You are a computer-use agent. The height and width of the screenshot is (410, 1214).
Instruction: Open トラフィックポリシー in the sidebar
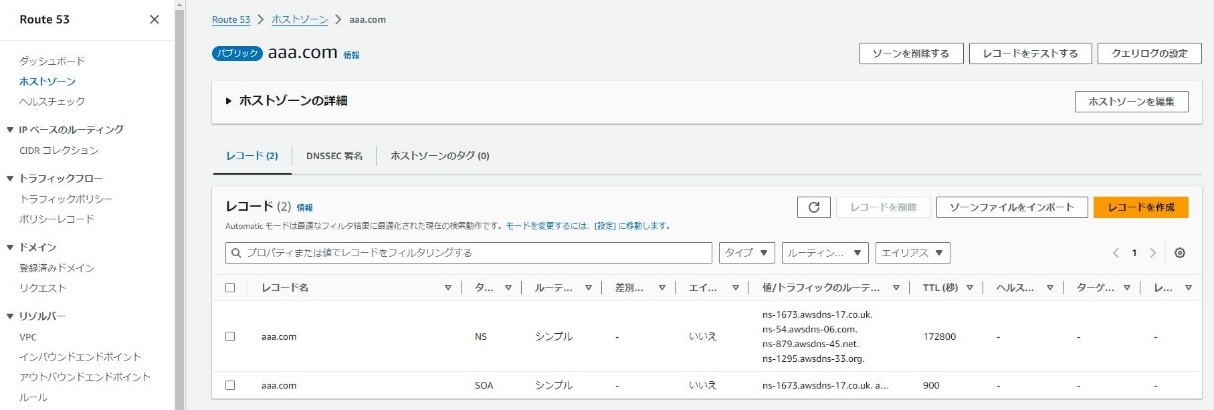(x=66, y=199)
